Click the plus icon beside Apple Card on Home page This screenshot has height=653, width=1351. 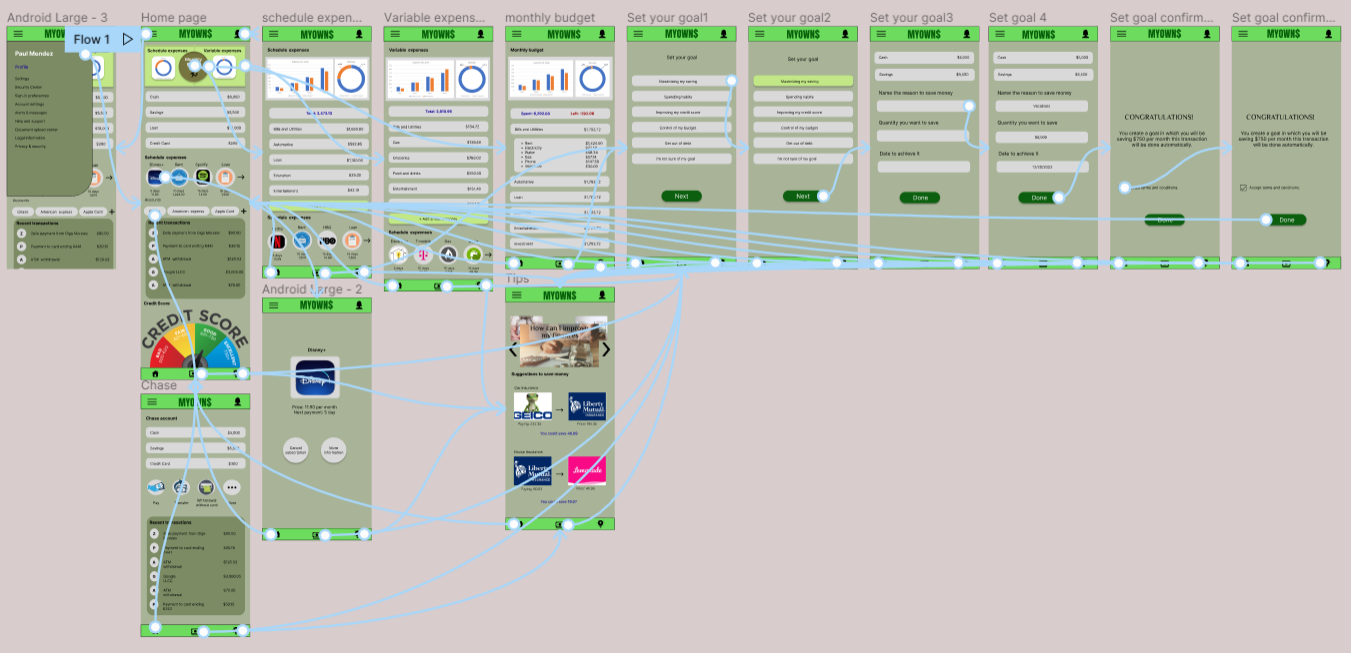(x=242, y=211)
